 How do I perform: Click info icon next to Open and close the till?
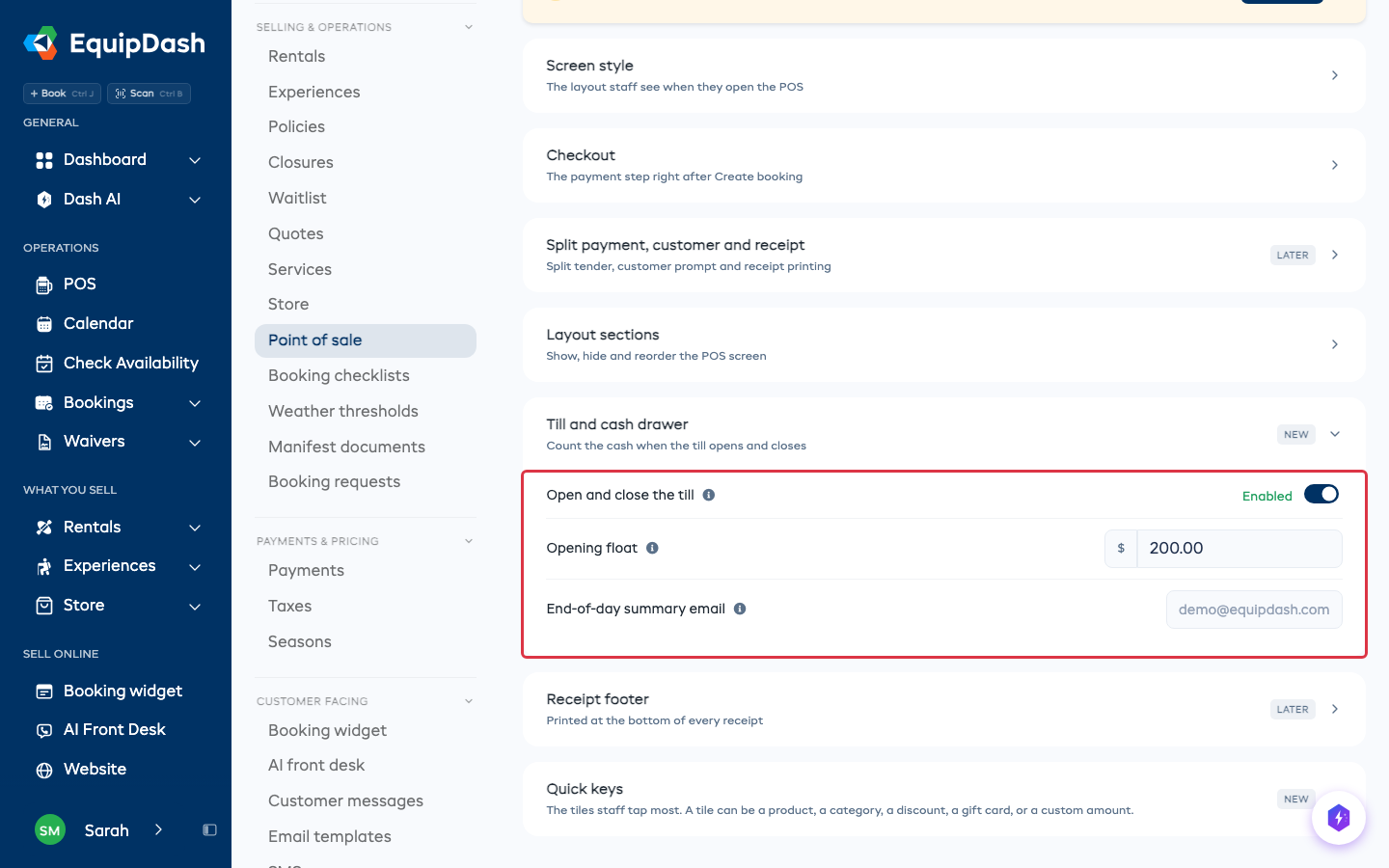[x=709, y=495]
